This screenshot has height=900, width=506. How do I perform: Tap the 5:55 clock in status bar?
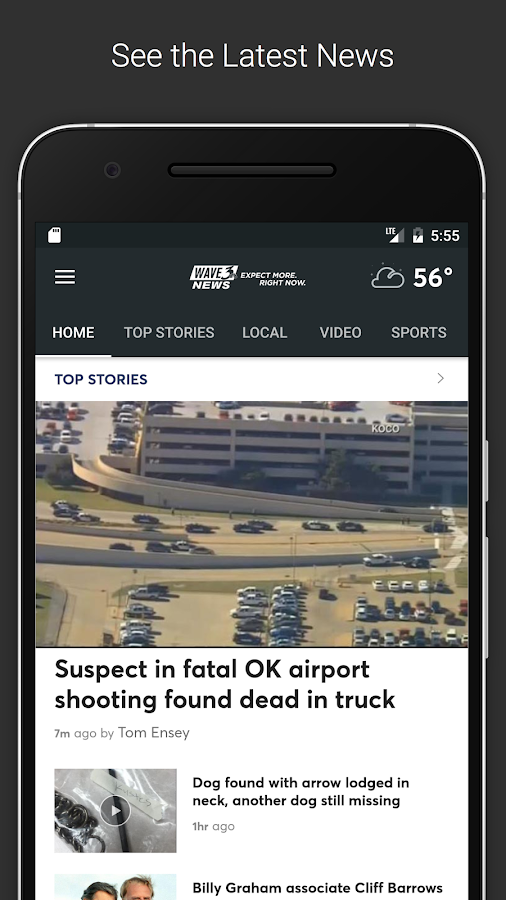click(445, 236)
